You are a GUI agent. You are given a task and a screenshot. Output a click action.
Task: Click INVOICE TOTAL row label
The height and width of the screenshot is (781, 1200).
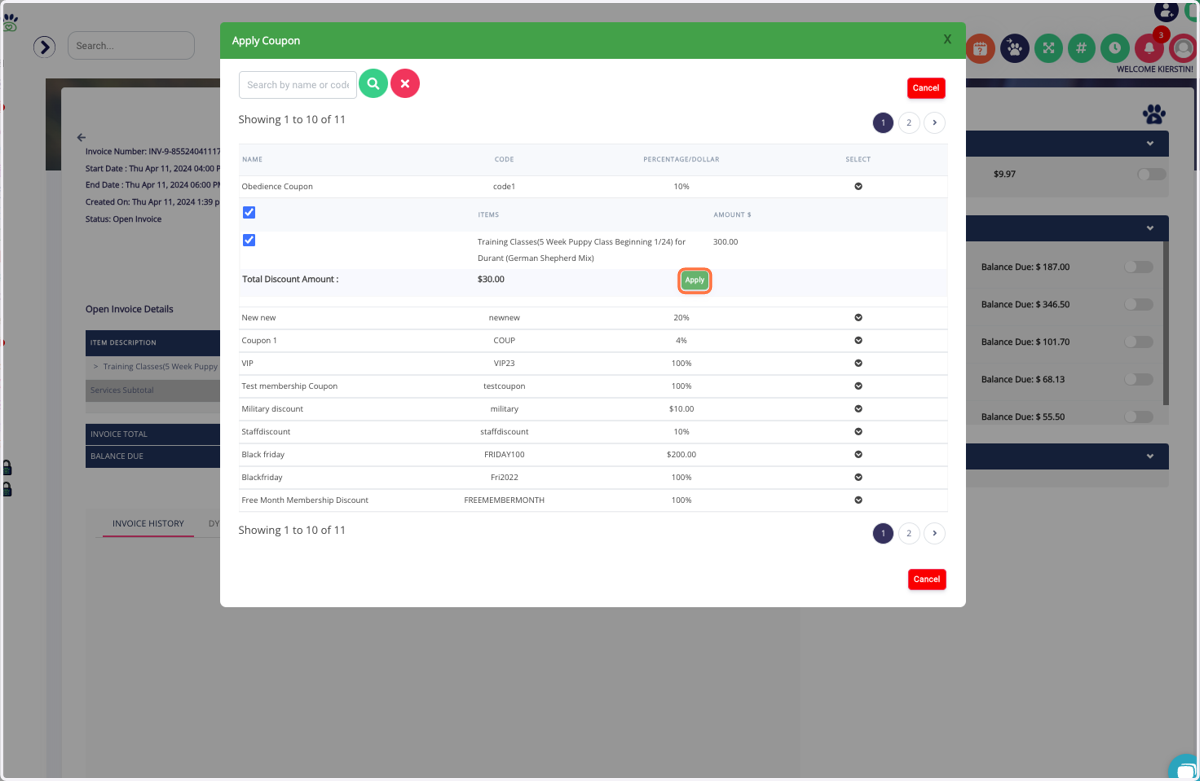click(119, 434)
